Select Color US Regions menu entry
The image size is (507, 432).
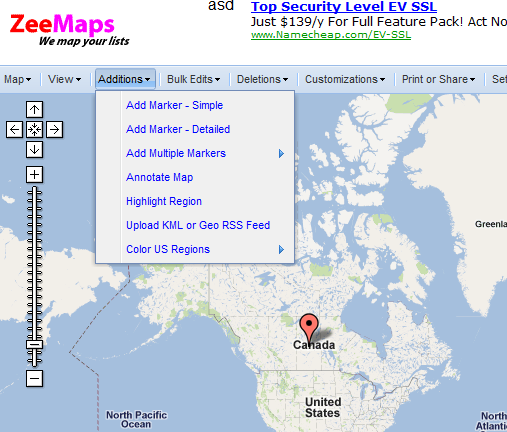tap(168, 249)
